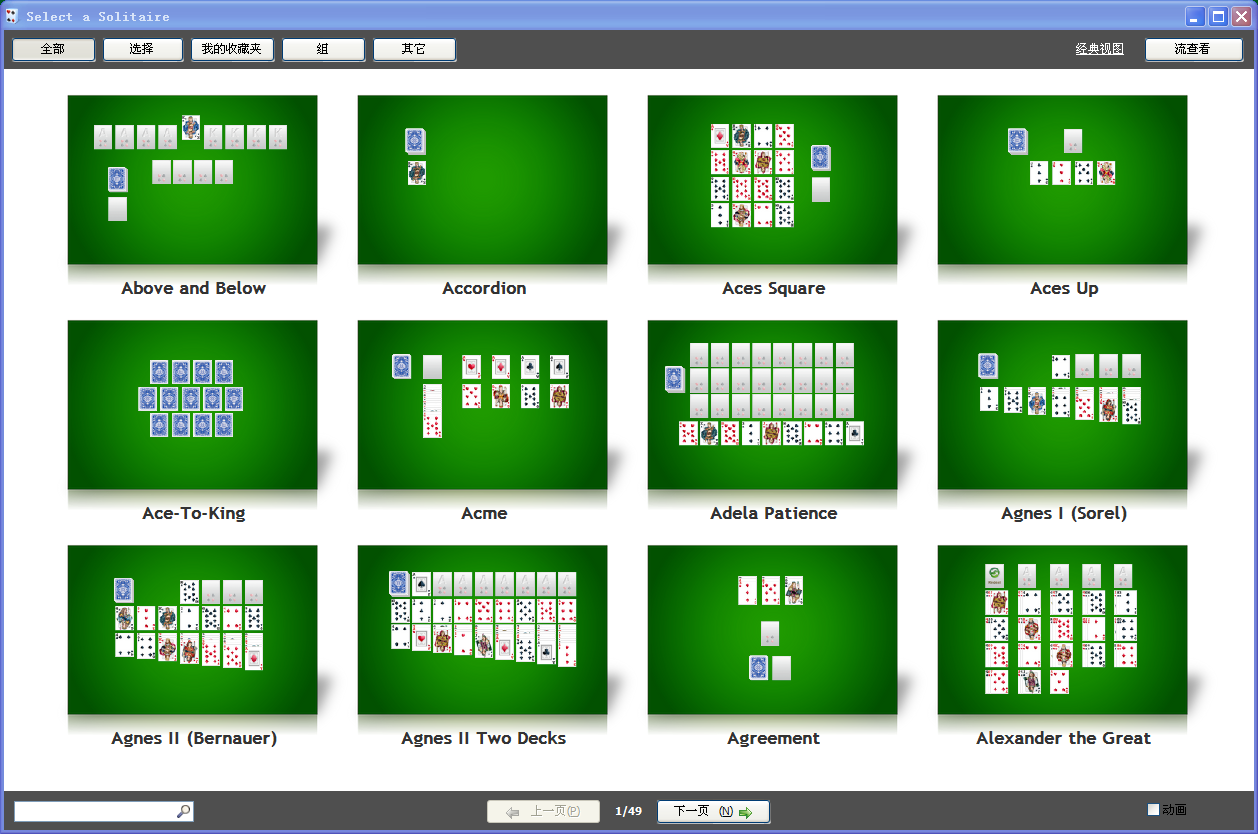The width and height of the screenshot is (1258, 834).
Task: Click the Adela Patience title text
Action: click(x=773, y=513)
